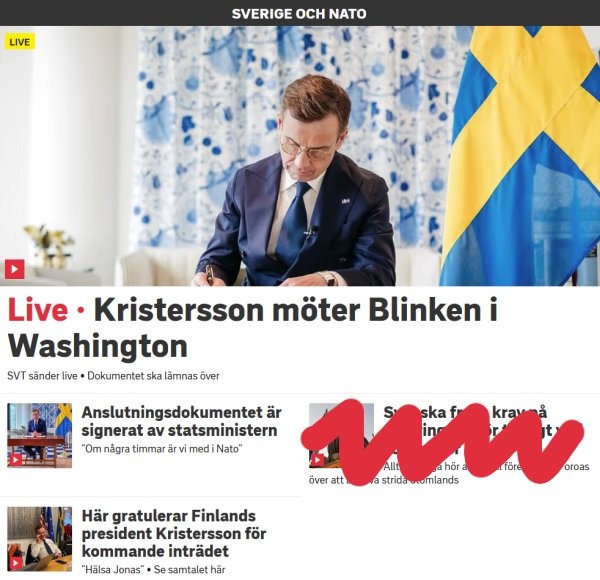Open Anslutningsdokumentet är signerat av statsministern article

pyautogui.click(x=182, y=421)
